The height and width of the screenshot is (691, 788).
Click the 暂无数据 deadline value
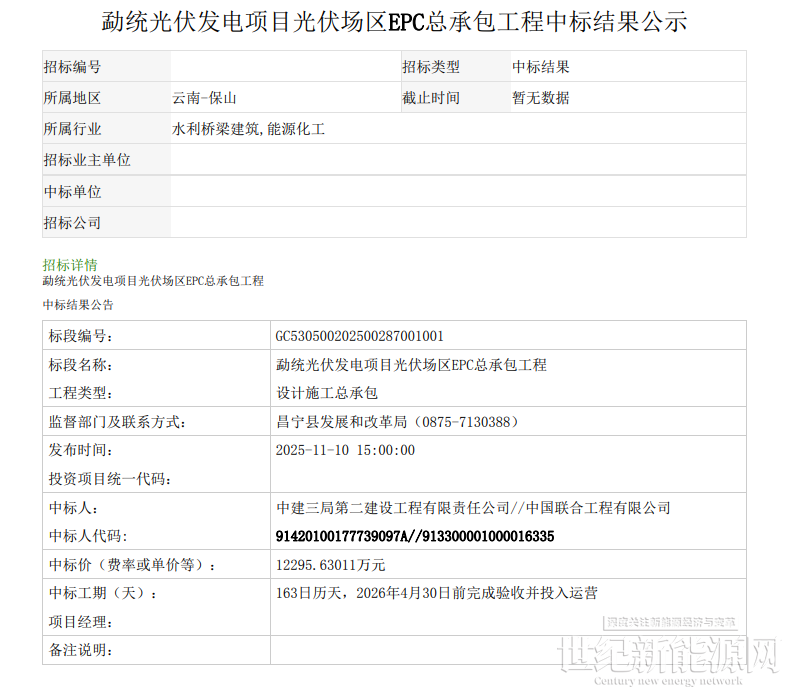point(541,98)
